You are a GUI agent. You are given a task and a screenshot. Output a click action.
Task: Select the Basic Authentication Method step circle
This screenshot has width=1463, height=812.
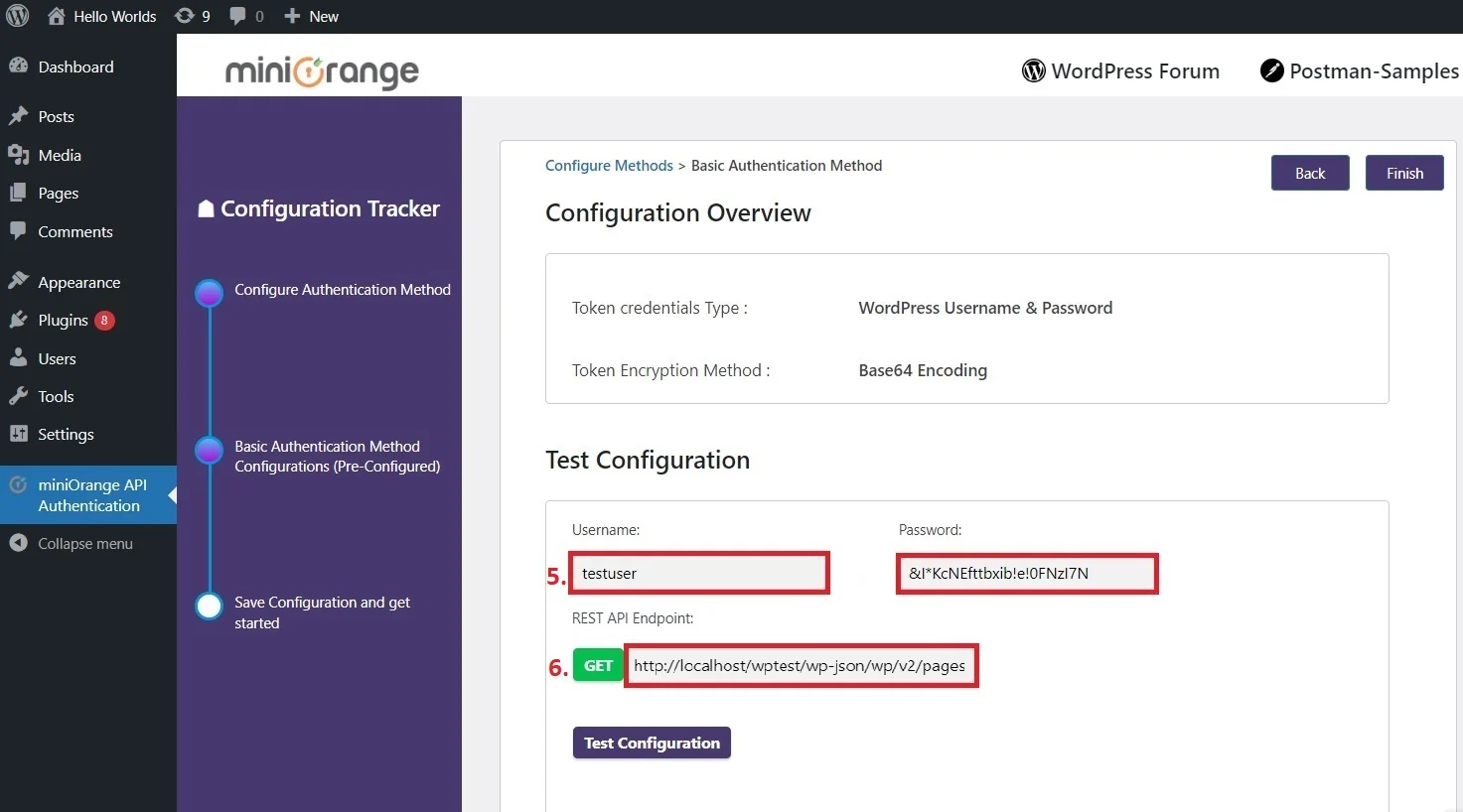[209, 451]
